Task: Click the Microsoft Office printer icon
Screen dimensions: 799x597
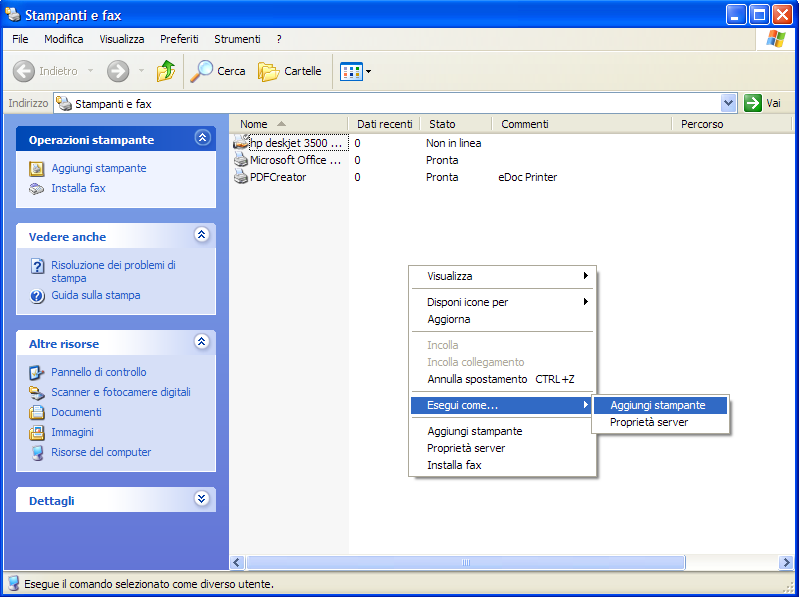Action: coord(241,160)
